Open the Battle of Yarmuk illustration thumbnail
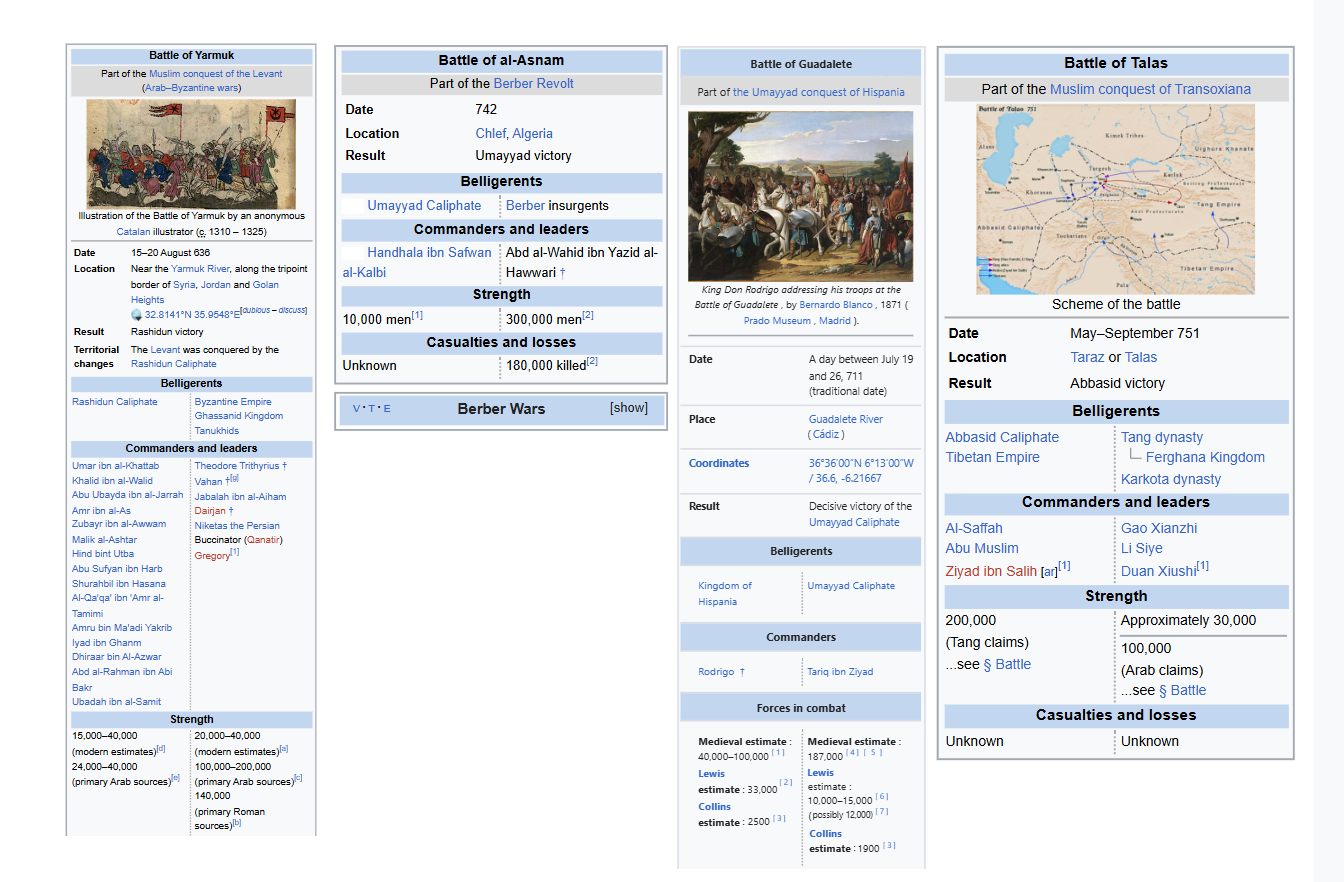Viewport: 1344px width, 882px height. 191,154
